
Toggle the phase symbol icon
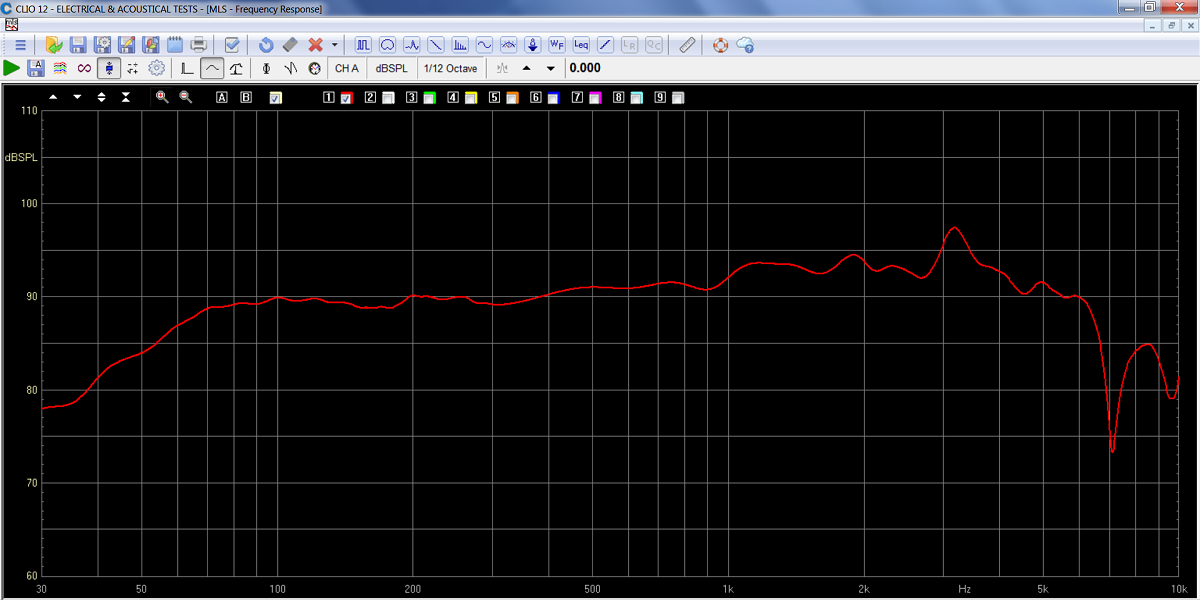pyautogui.click(x=266, y=68)
